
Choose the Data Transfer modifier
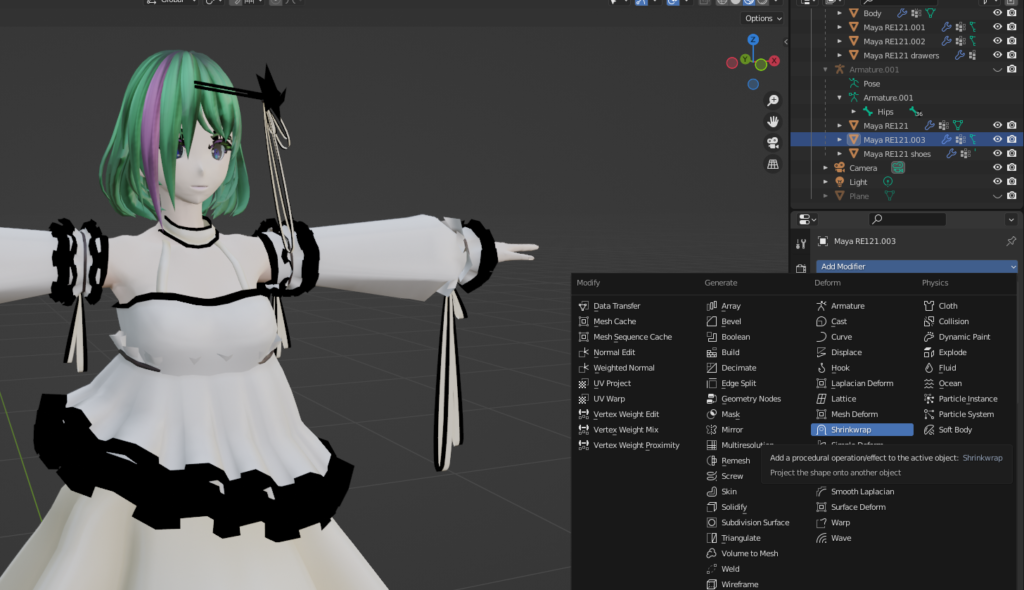coord(609,306)
